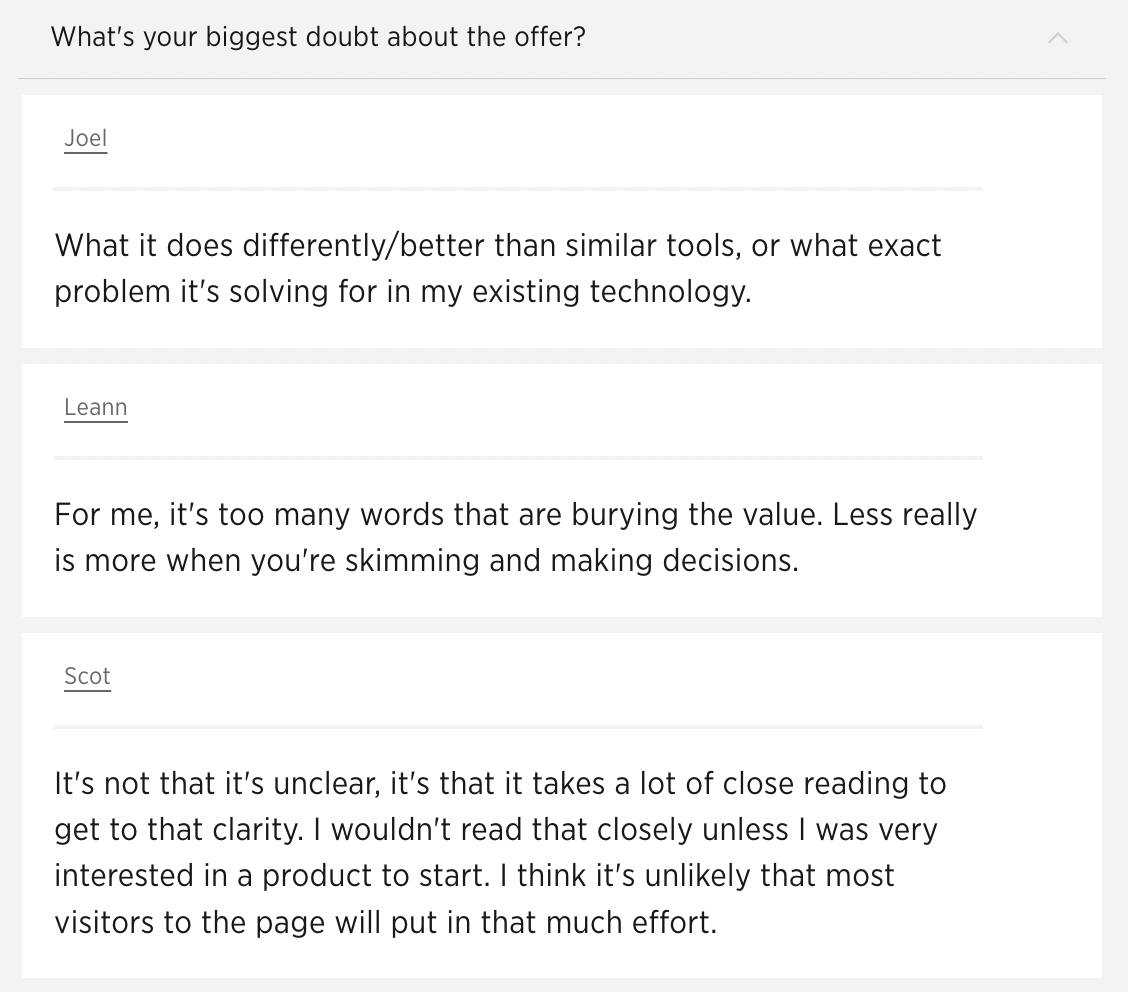The width and height of the screenshot is (1128, 992).
Task: Click the gray gap between Joel and Leann cards
Action: [x=564, y=355]
